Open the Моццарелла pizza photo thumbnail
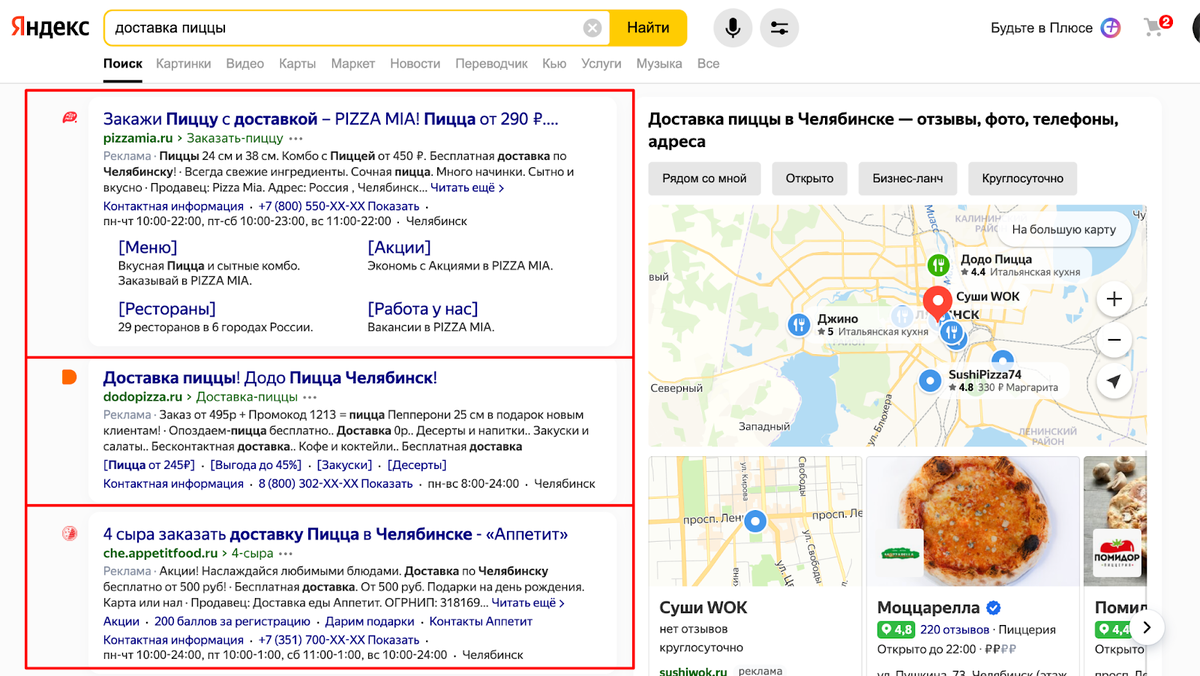The width and height of the screenshot is (1200, 676). tap(973, 521)
